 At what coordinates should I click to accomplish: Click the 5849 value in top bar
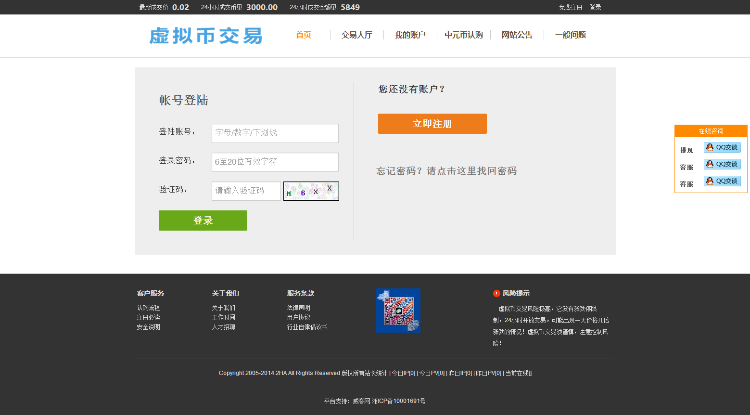pyautogui.click(x=350, y=7)
